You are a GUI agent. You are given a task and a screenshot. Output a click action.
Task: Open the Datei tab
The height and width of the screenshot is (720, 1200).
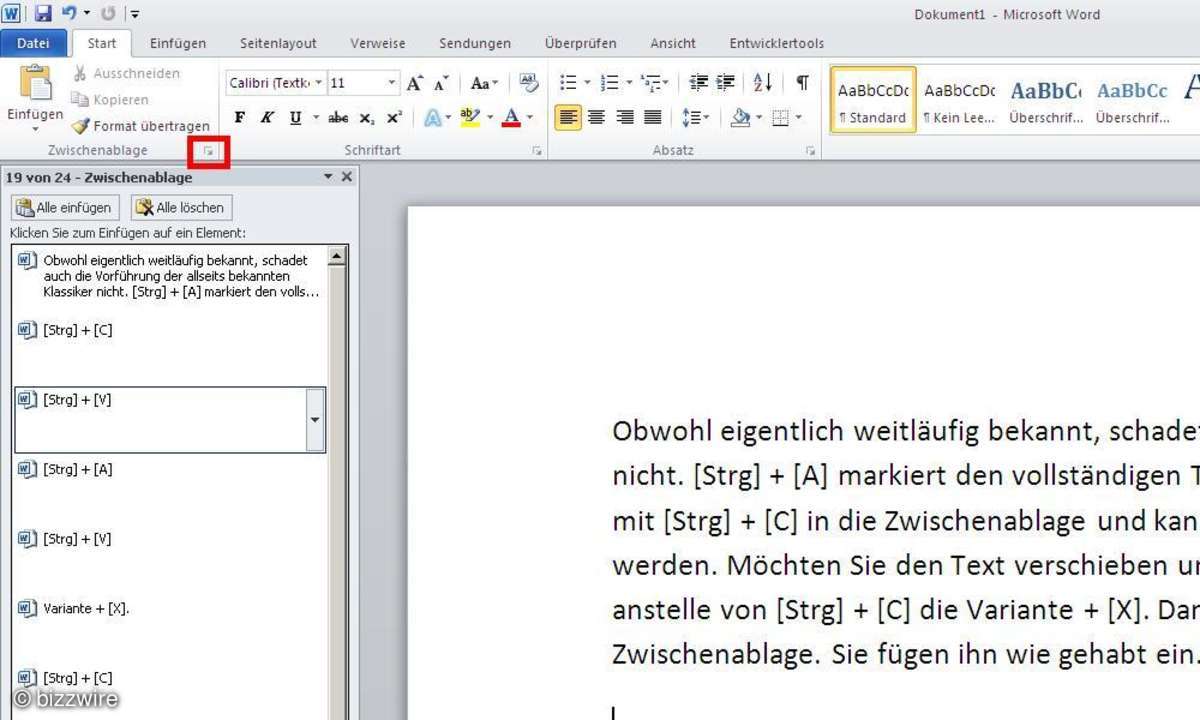(x=33, y=43)
